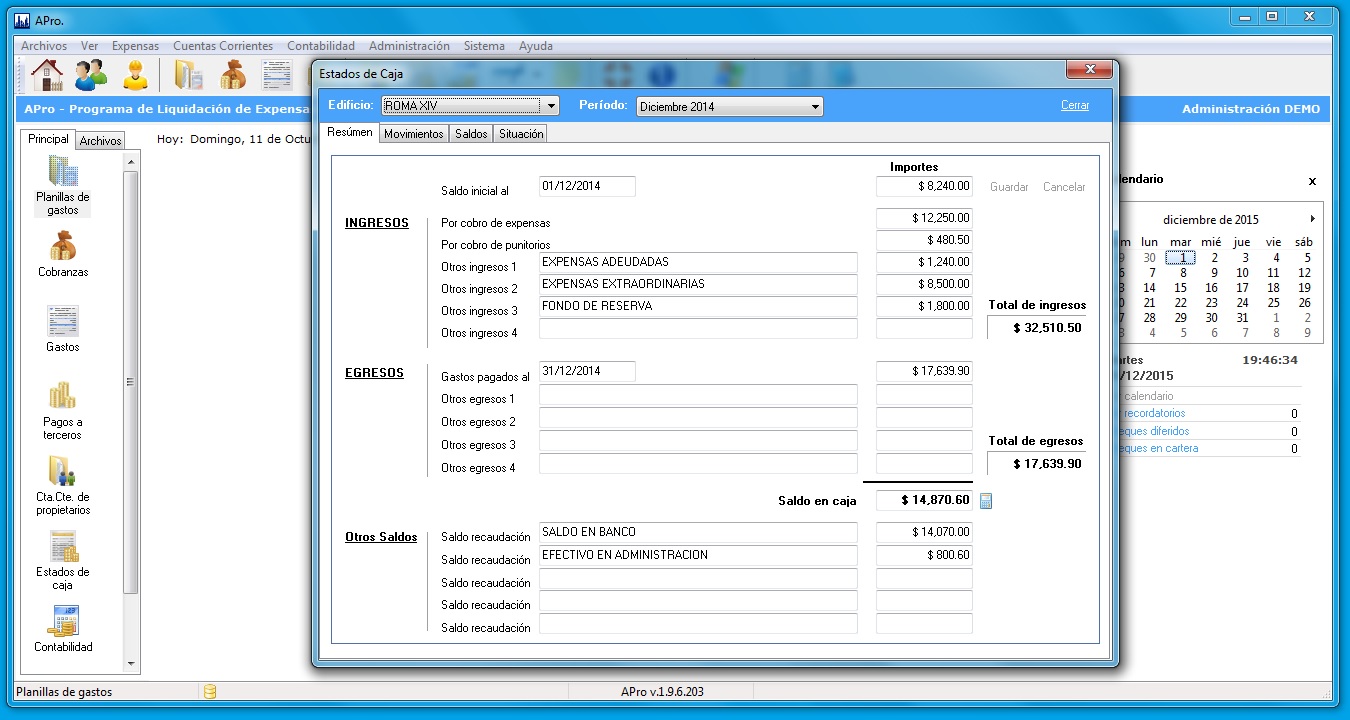Click the hard-hat worker toolbar icon
1350x720 pixels.
tap(136, 75)
